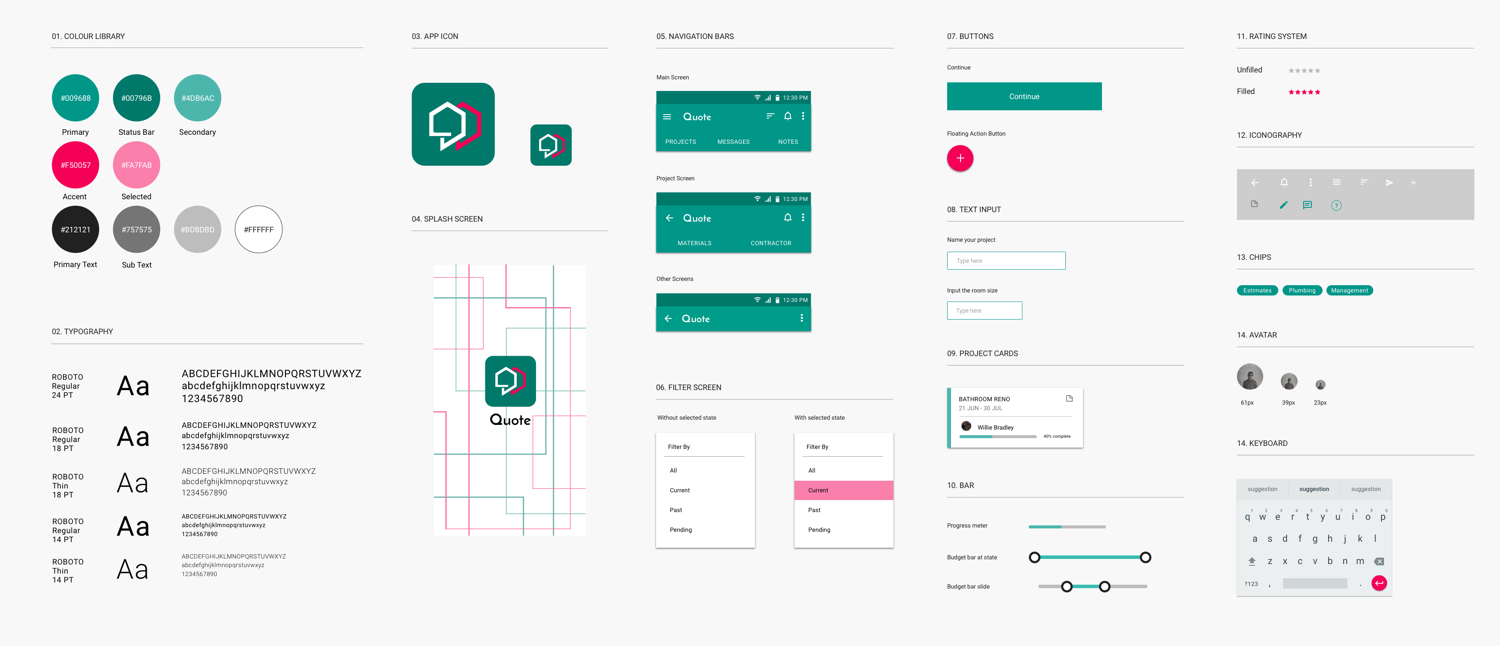The width and height of the screenshot is (1500, 646).
Task: Open the chat bubble icon in the iconography panel
Action: (1308, 204)
